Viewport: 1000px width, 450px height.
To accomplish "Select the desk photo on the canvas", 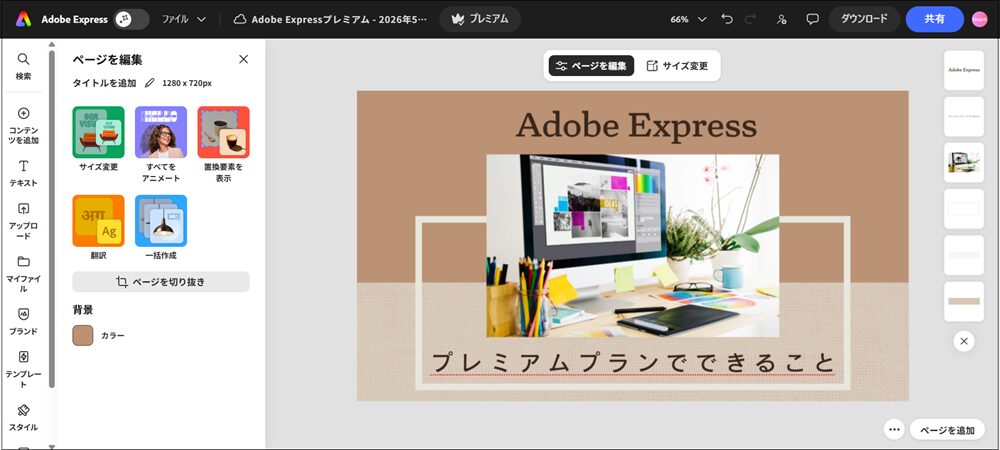I will point(633,245).
